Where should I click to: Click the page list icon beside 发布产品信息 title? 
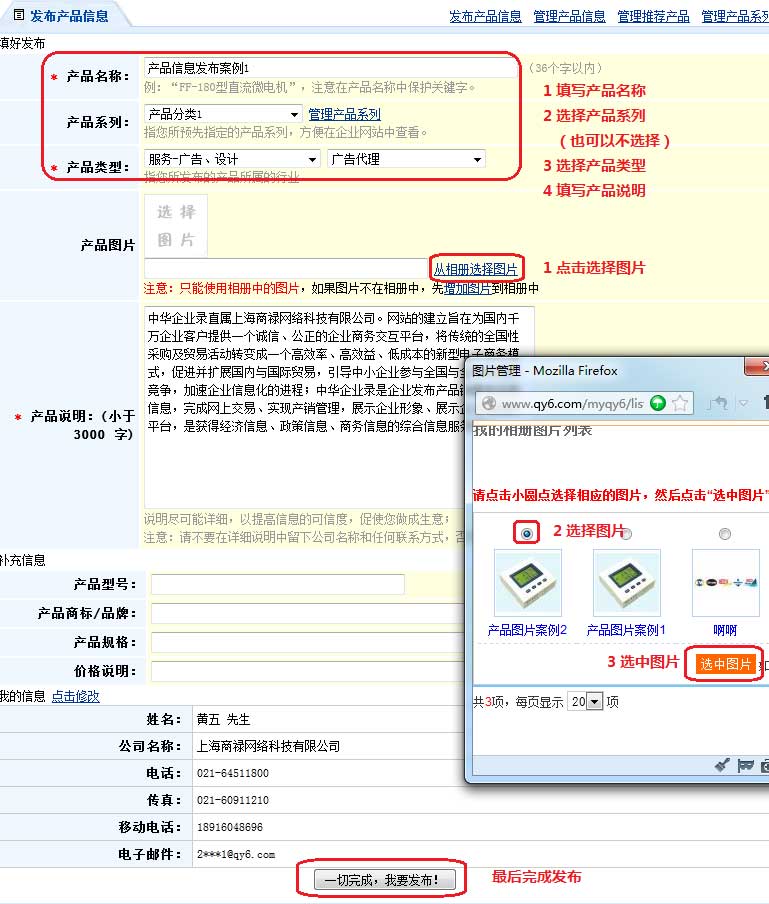click(x=18, y=15)
